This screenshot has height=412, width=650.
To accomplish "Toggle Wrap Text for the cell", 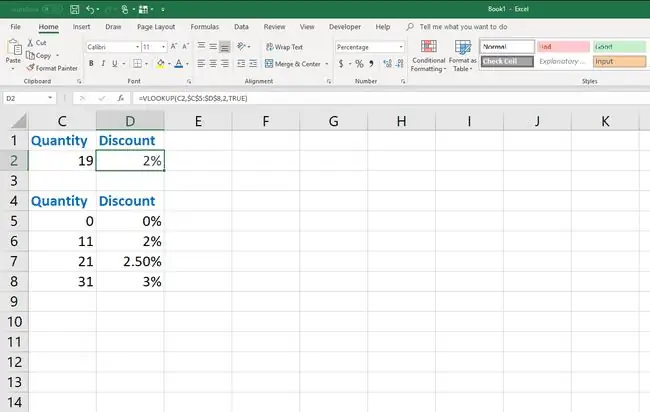I will pos(284,47).
